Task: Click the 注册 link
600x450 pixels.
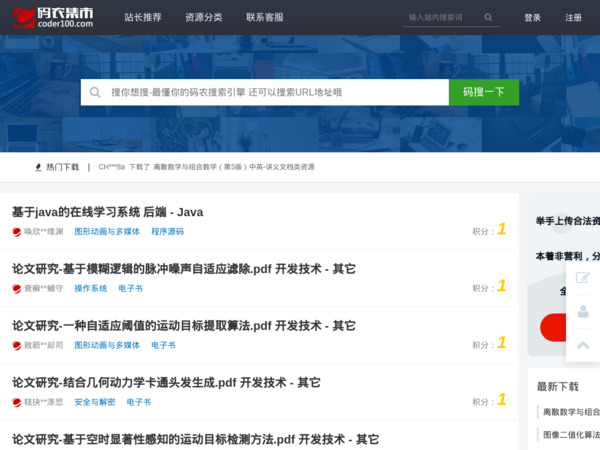Action: click(x=573, y=18)
